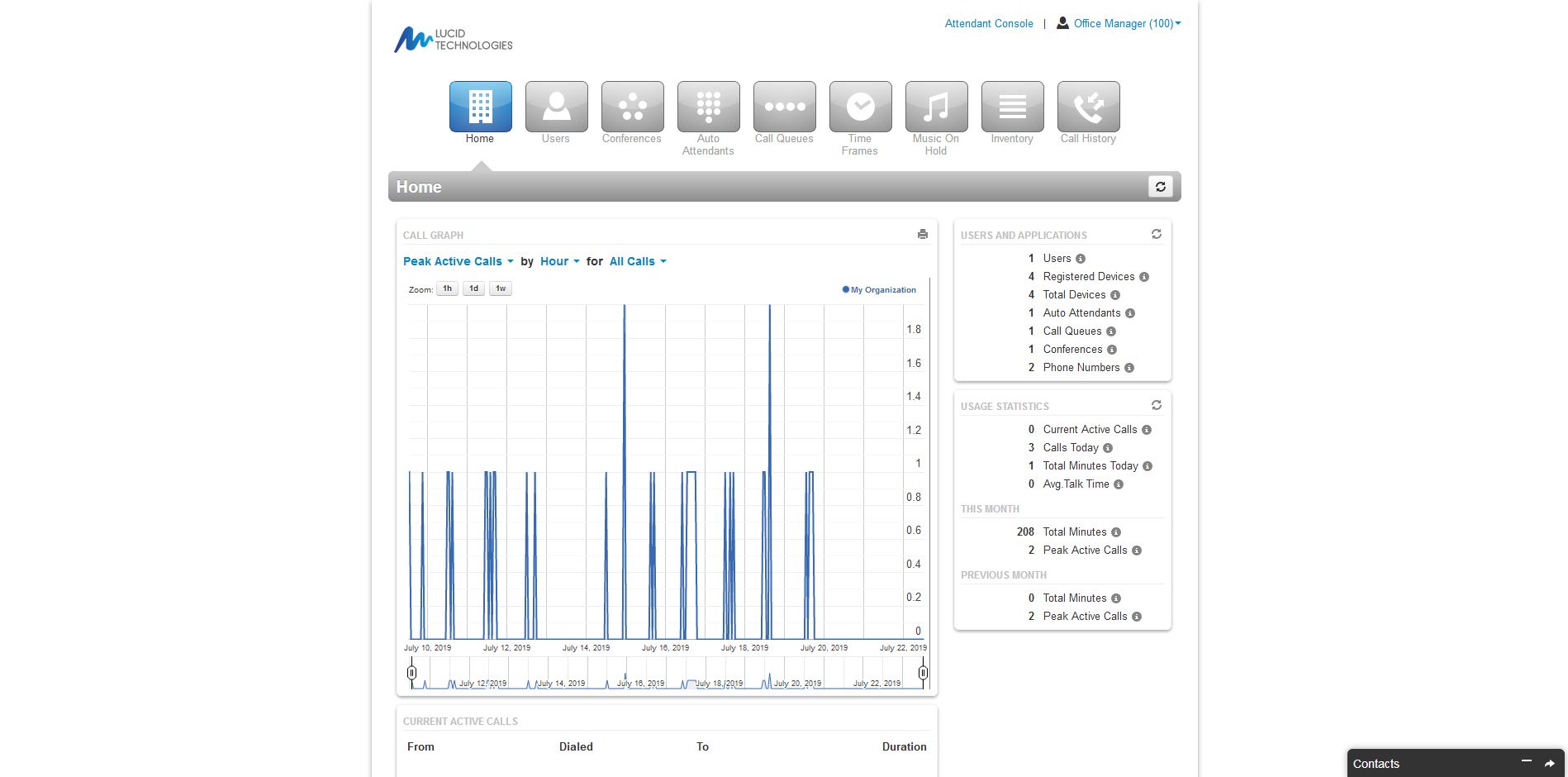Open the Users section icon
1568x777 pixels.
[556, 107]
